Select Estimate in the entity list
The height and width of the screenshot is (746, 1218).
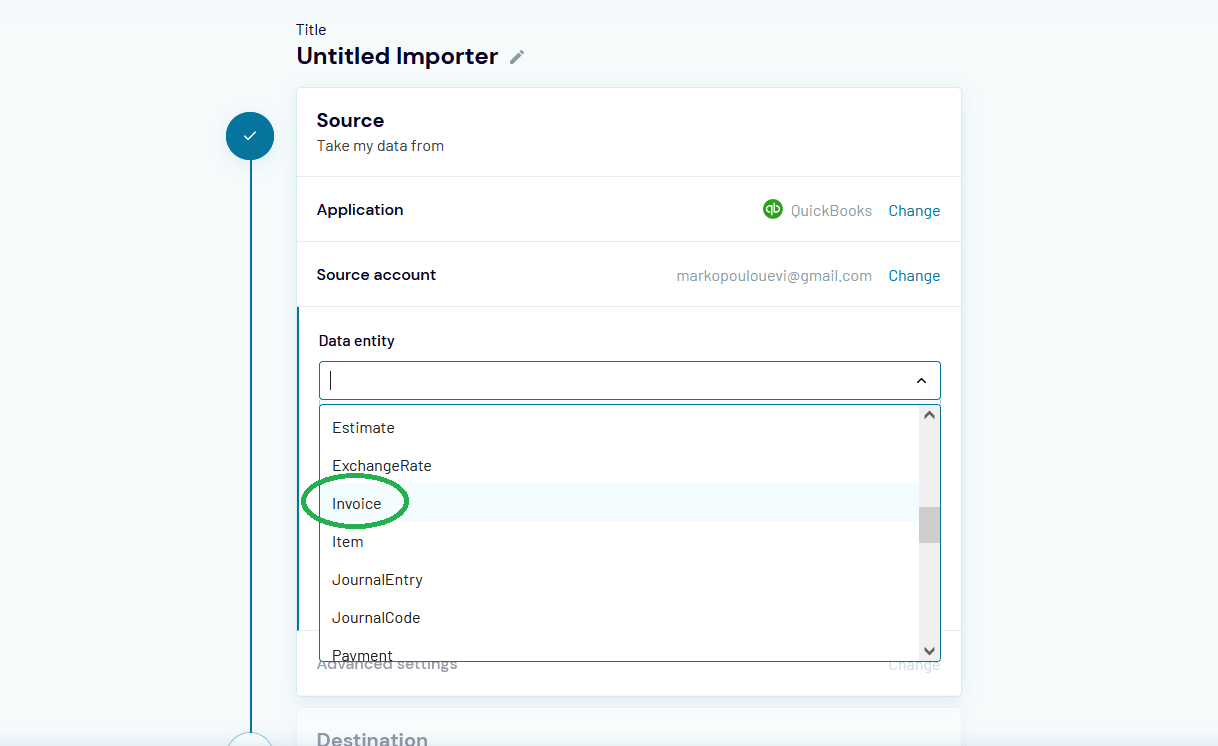(x=363, y=427)
